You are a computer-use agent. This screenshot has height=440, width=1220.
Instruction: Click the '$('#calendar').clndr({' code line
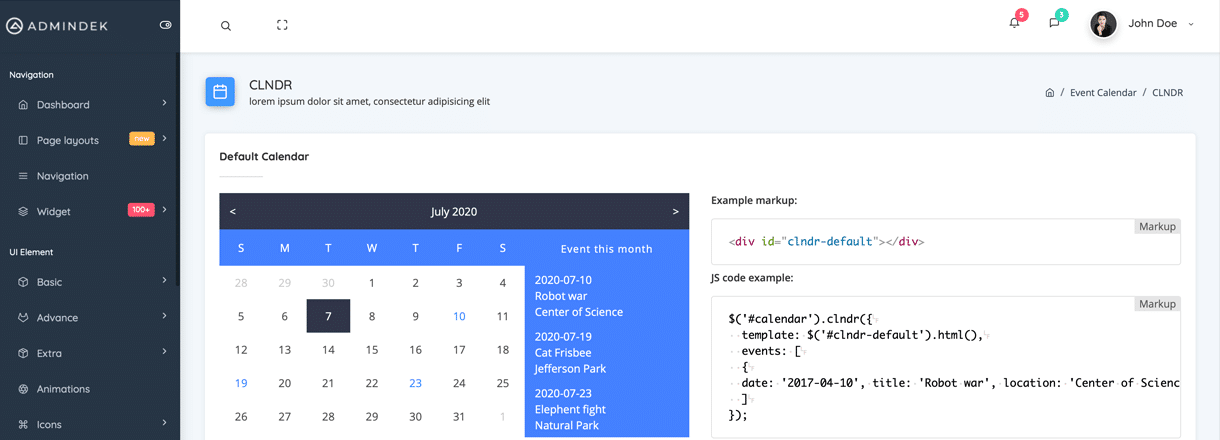click(x=802, y=319)
